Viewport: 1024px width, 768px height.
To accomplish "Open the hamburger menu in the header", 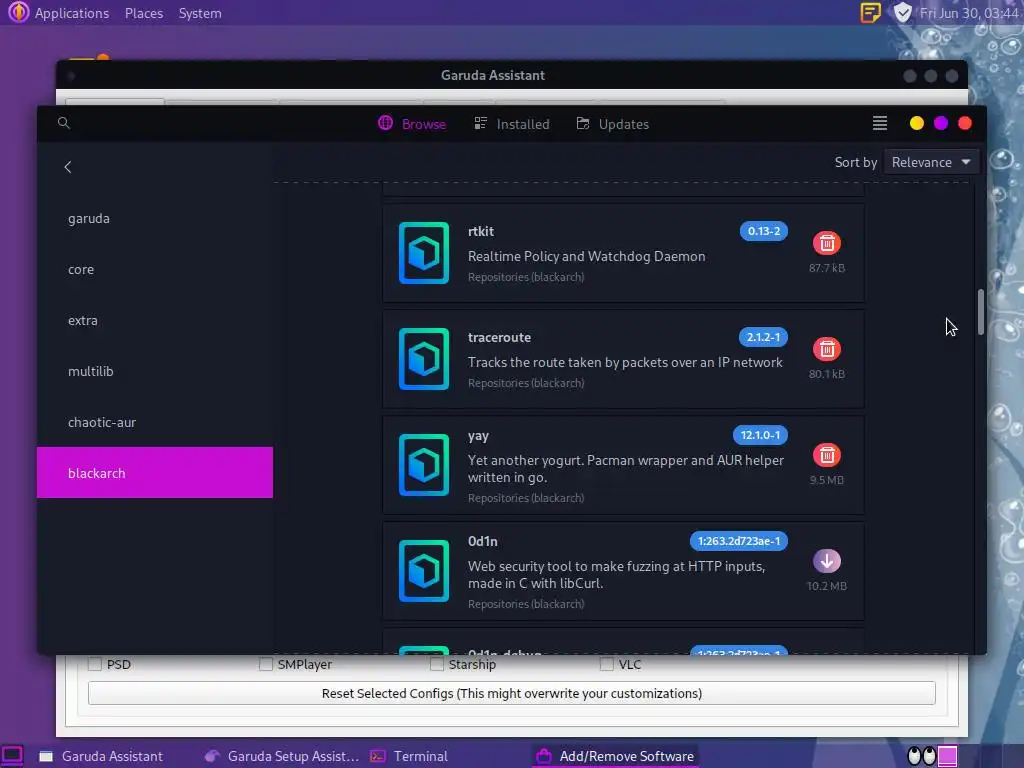I will click(x=880, y=123).
